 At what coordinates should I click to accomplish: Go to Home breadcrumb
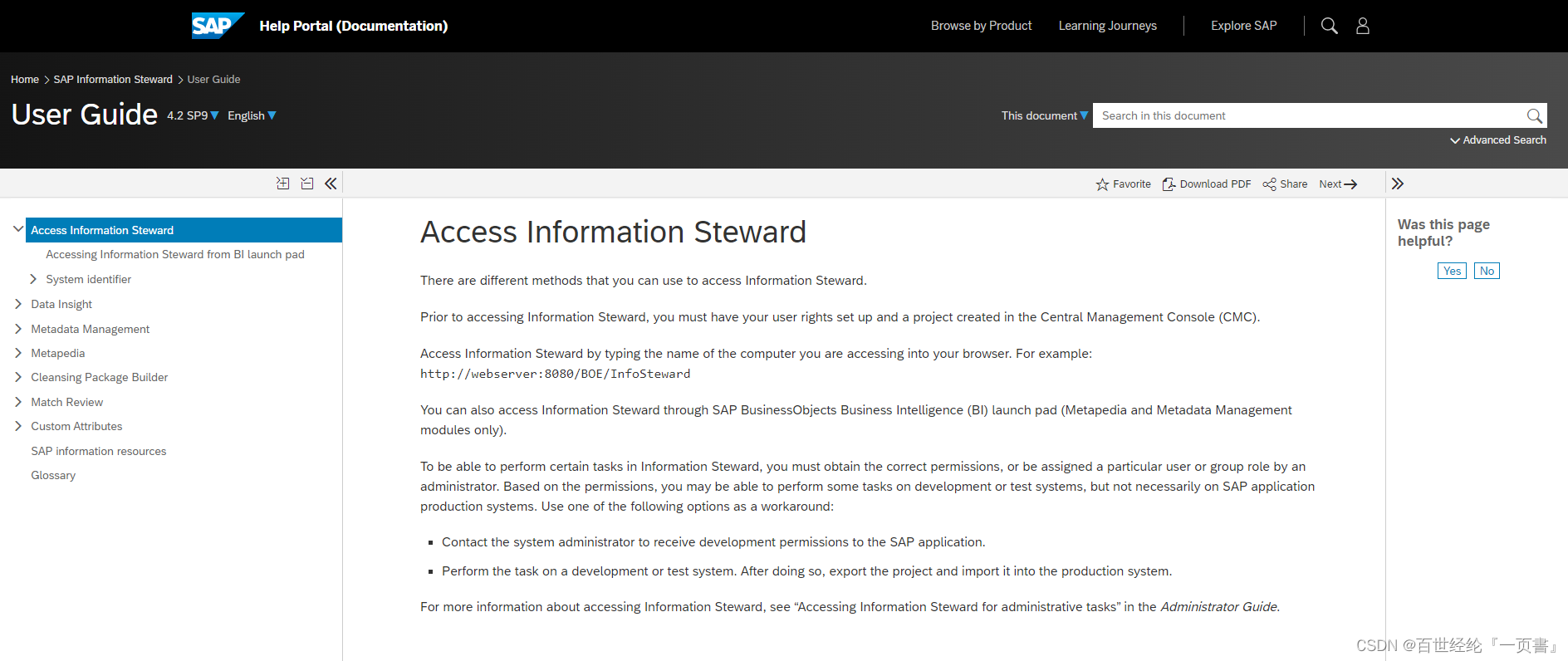click(x=25, y=80)
